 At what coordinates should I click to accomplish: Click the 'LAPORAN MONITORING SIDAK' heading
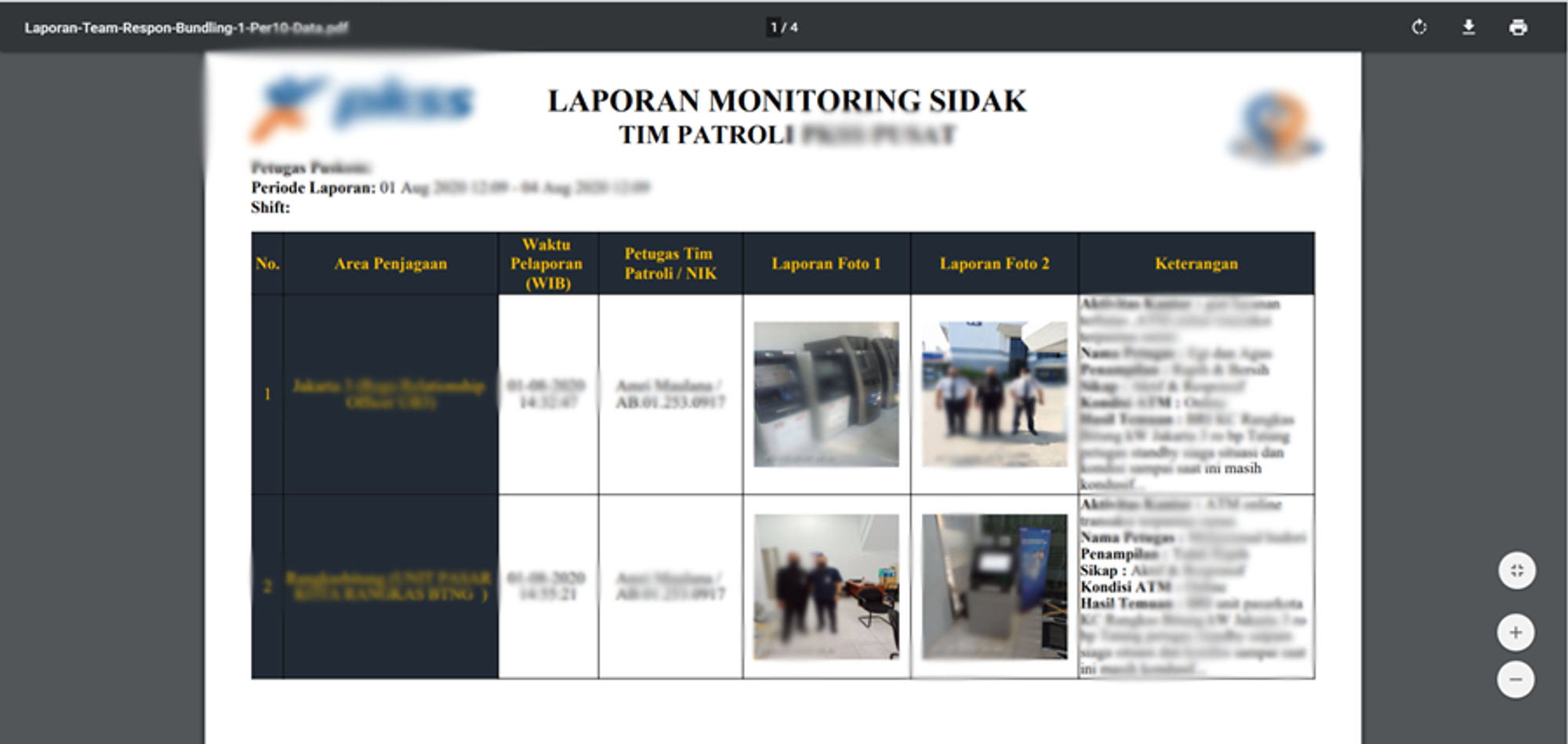point(787,100)
